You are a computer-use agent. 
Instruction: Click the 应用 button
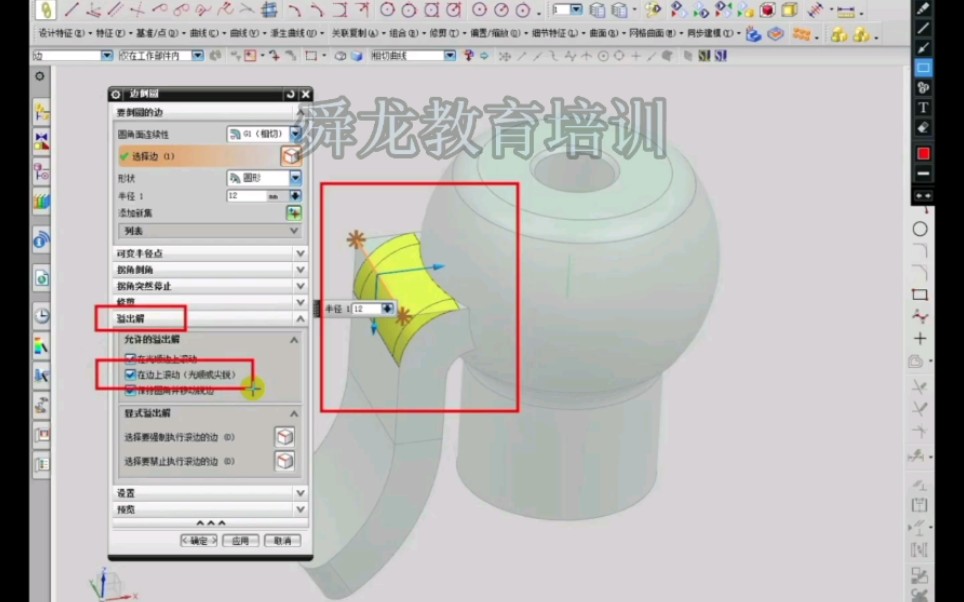click(238, 539)
